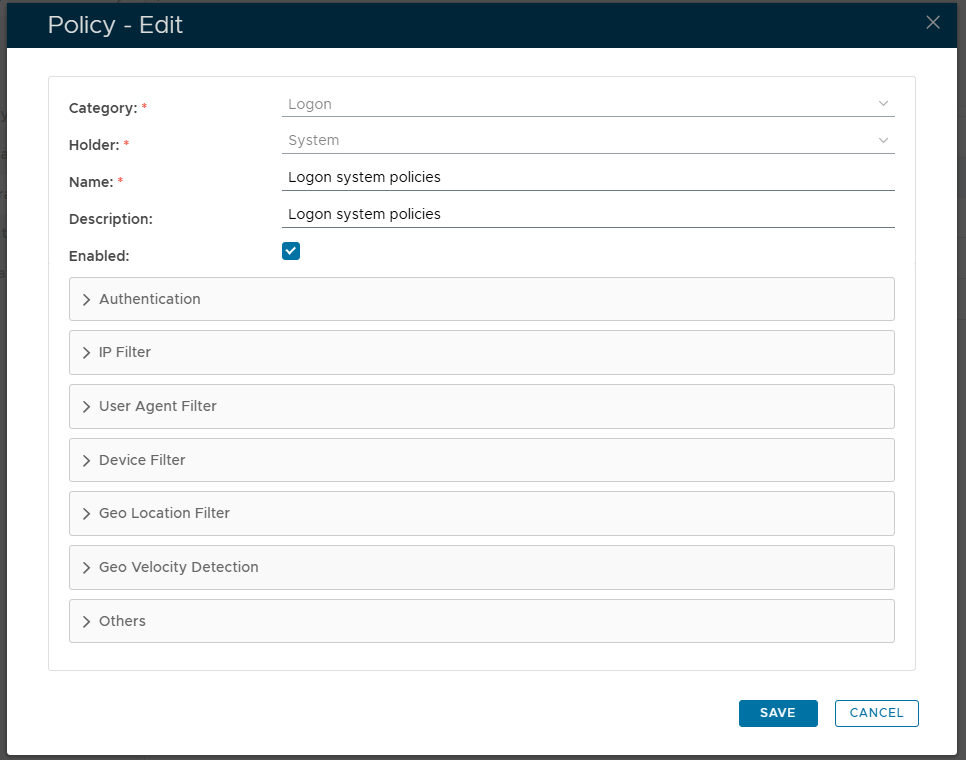The image size is (966, 760).
Task: Open the Category dropdown showing Logon
Action: [580, 104]
